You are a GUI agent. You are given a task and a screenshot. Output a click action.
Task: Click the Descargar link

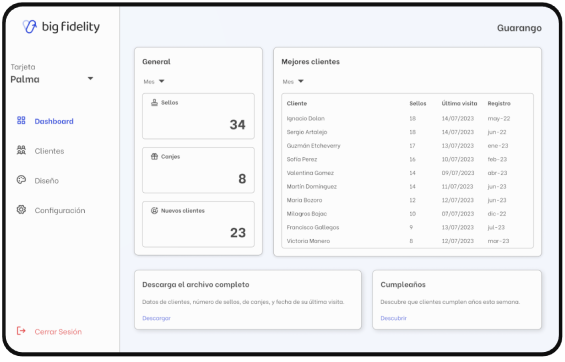pos(156,318)
